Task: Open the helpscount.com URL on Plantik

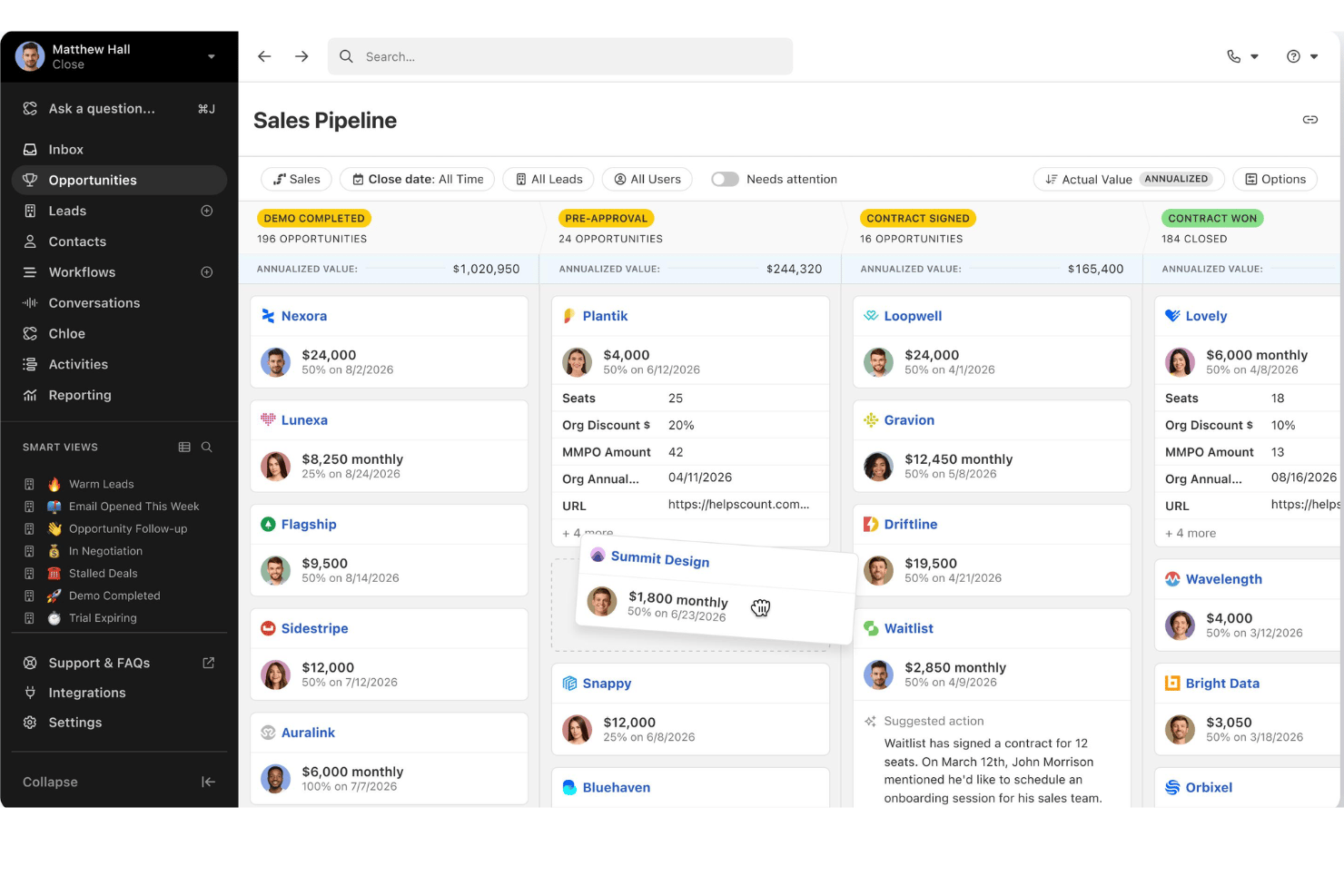Action: [x=738, y=504]
